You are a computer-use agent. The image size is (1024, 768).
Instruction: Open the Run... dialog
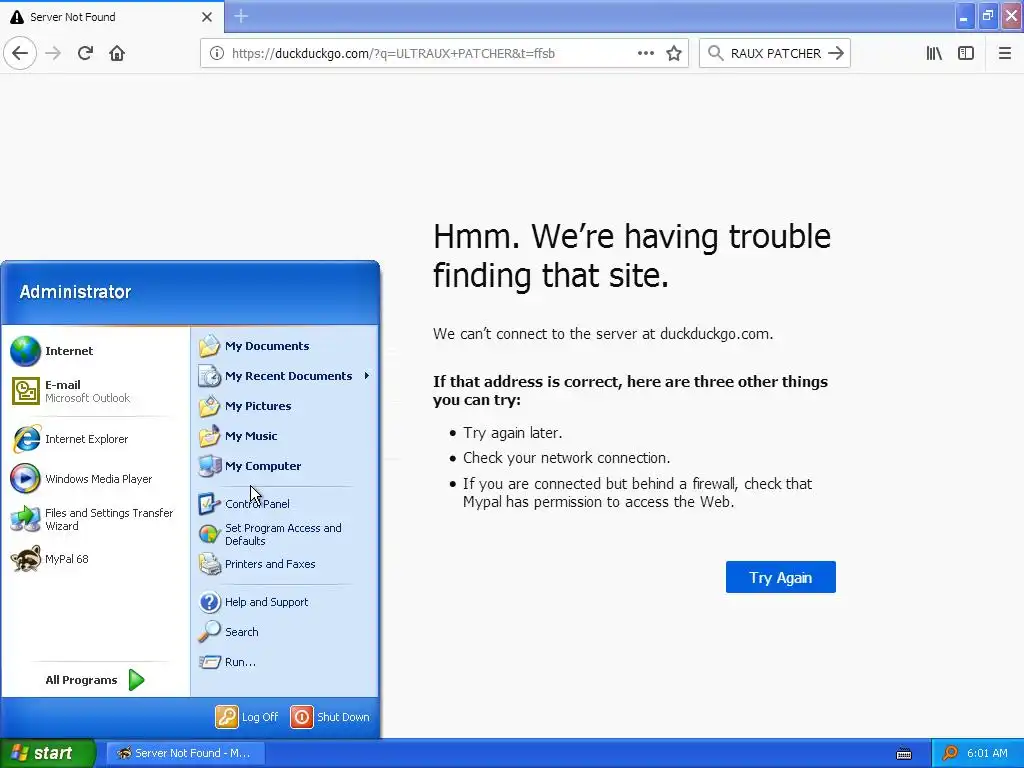[285, 662]
